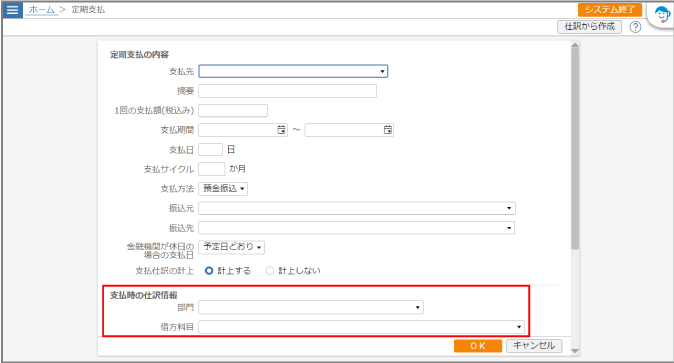The image size is (674, 363).
Task: Click the キャンセル button
Action: [x=534, y=346]
